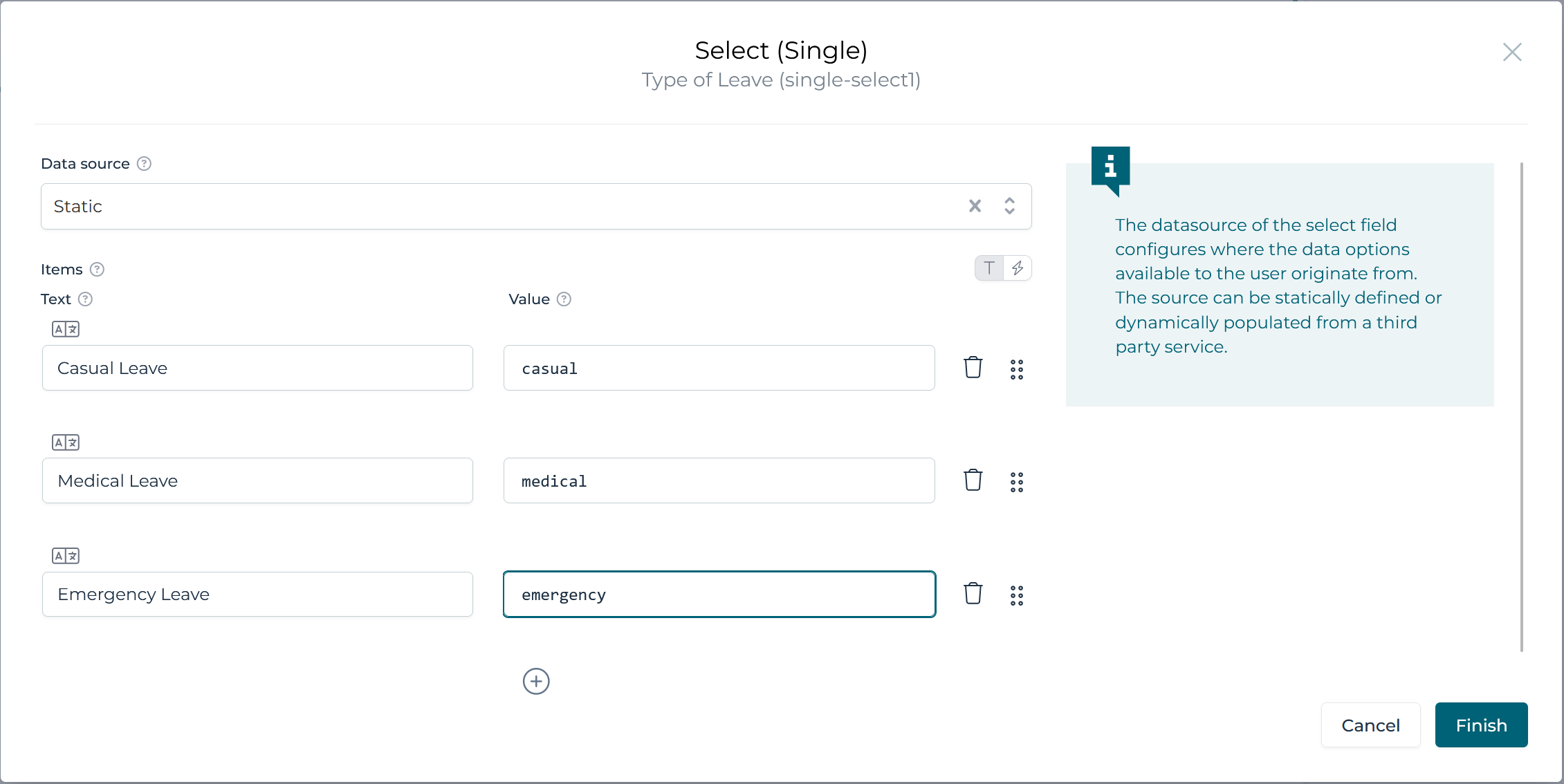Open translation icon above Casual Leave
The height and width of the screenshot is (784, 1564).
click(66, 329)
